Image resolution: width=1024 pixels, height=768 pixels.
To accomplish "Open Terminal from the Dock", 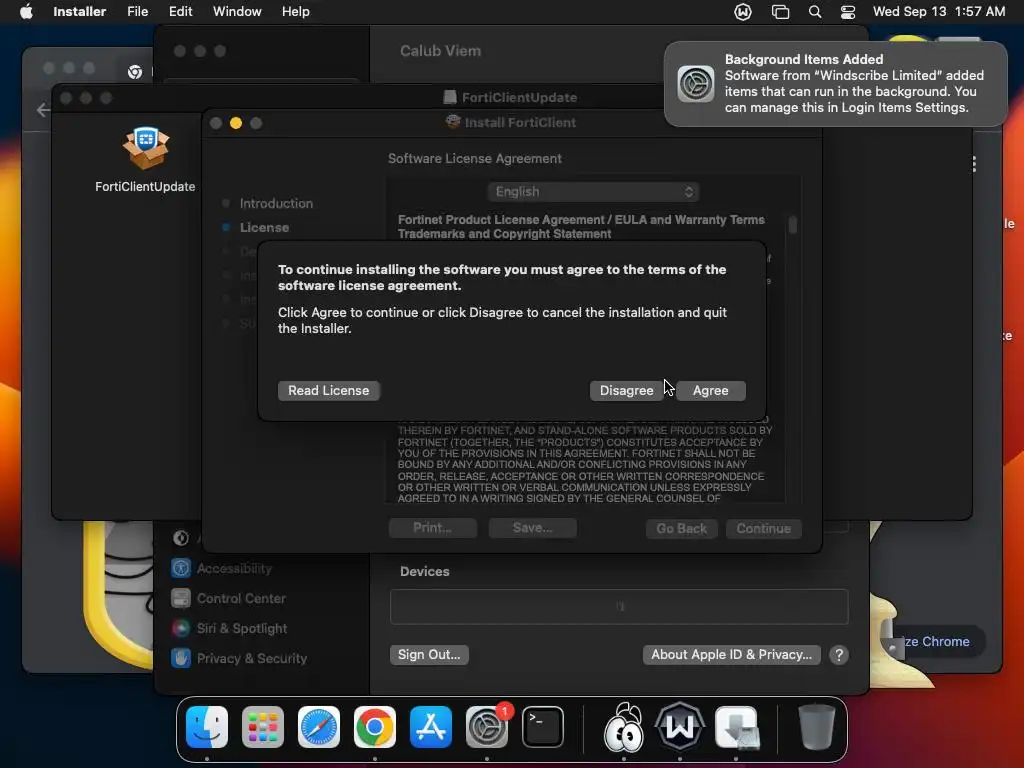I will [x=543, y=727].
